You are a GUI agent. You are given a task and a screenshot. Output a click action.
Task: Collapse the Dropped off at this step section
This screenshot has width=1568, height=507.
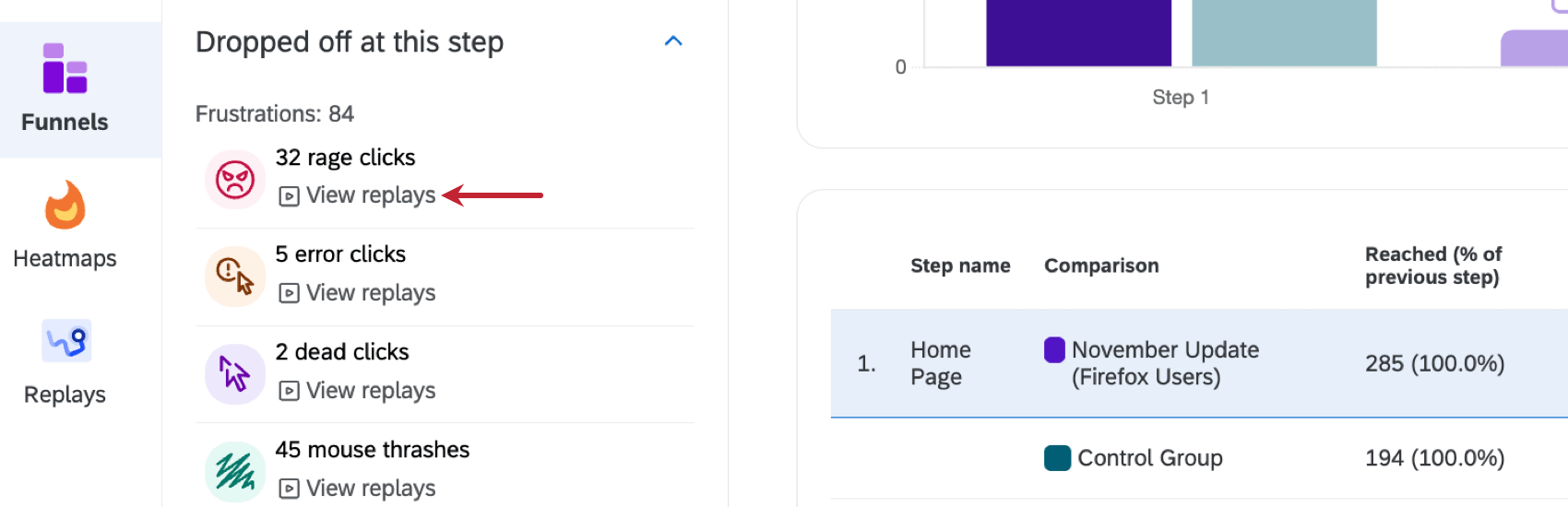tap(673, 41)
